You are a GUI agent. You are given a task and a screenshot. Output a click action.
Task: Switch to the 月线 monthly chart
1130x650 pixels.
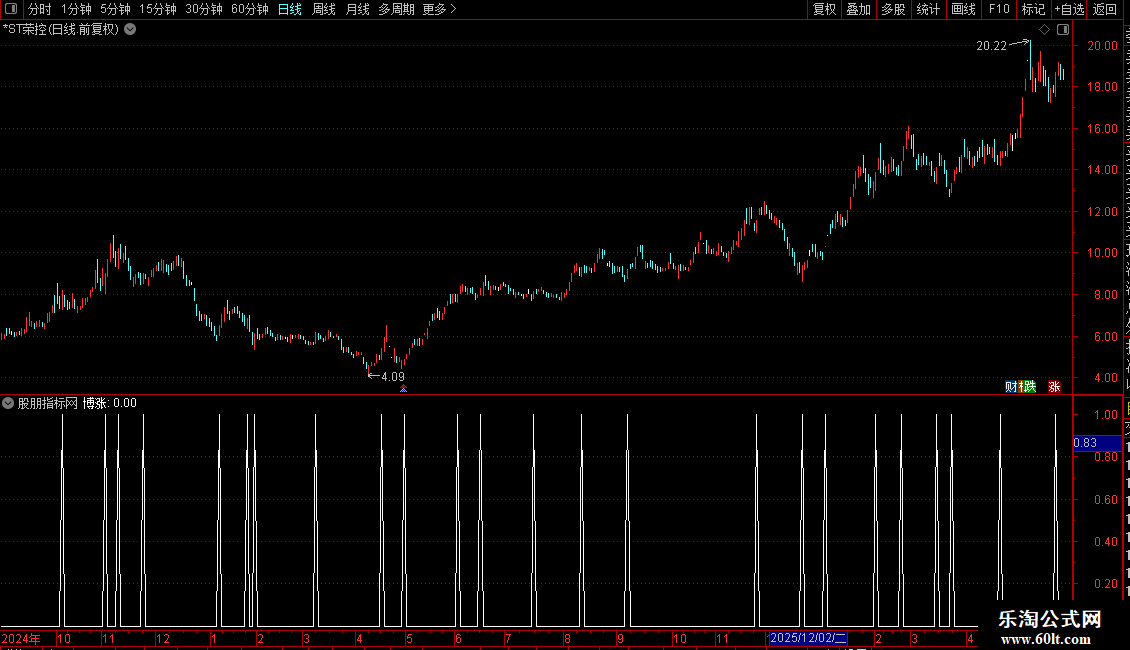click(x=357, y=9)
